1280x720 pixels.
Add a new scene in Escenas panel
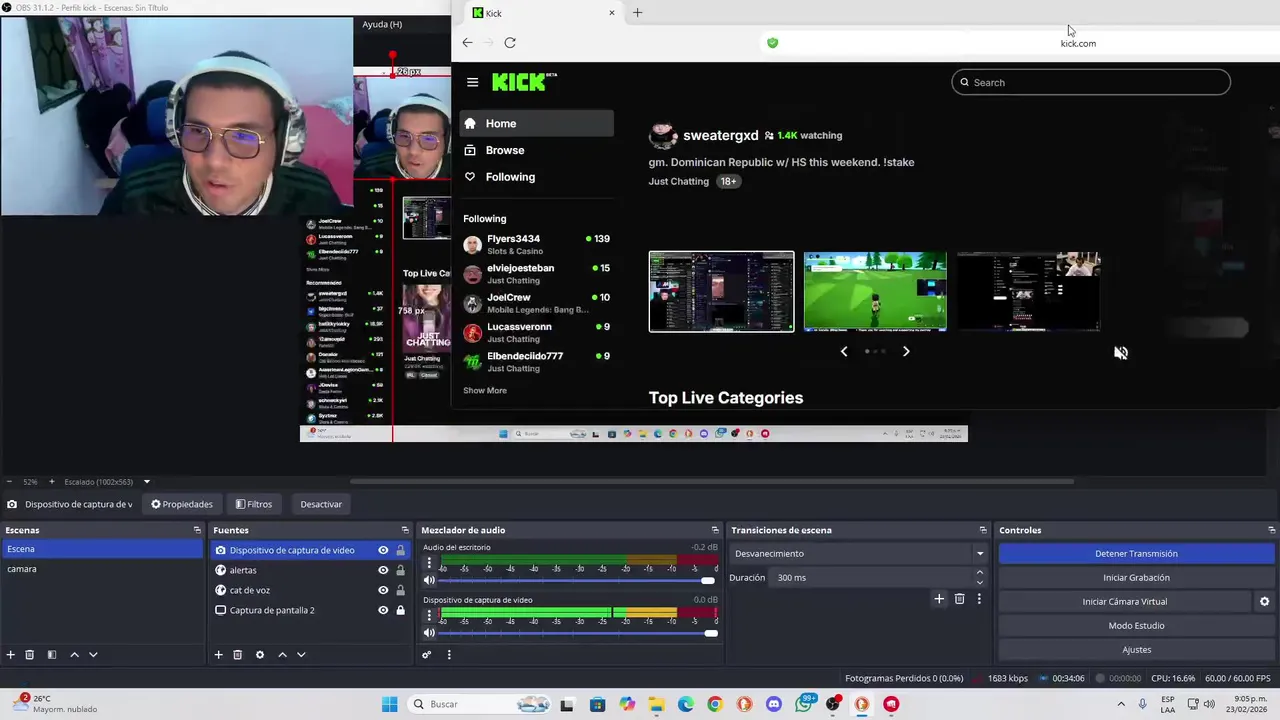click(11, 655)
